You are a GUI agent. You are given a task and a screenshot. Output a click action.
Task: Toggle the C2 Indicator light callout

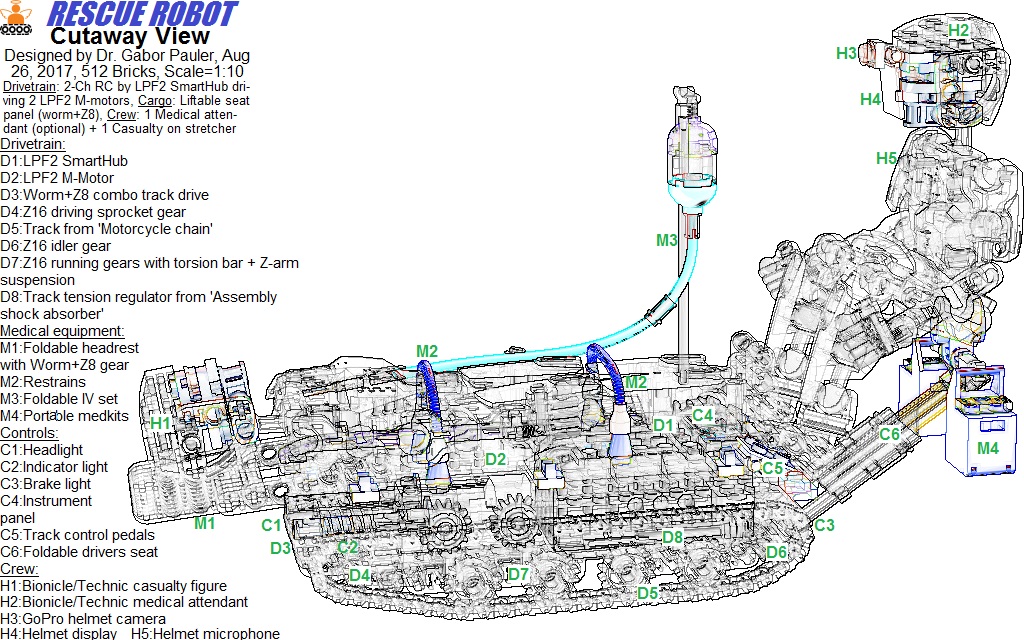(349, 545)
